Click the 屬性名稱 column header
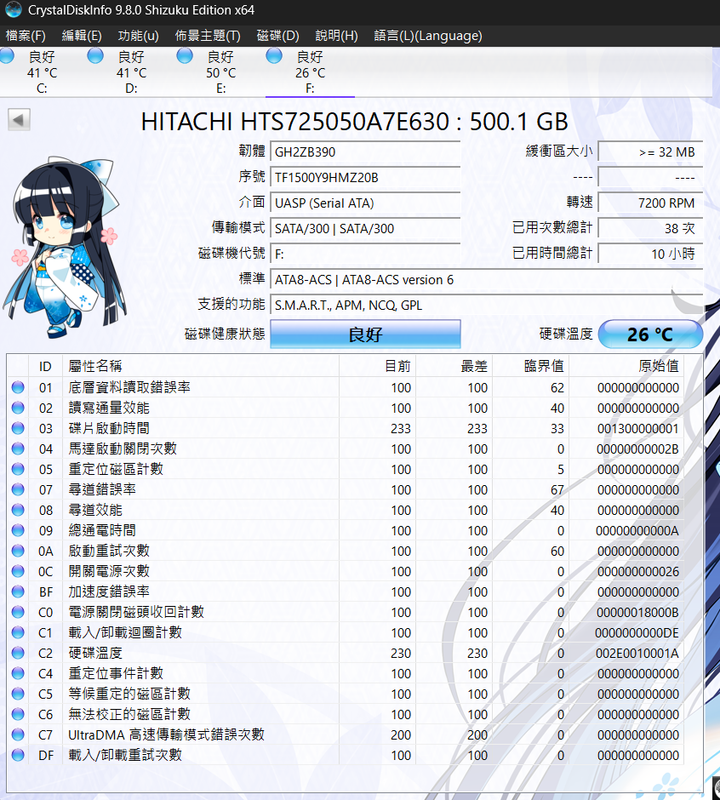This screenshot has height=800, width=720. pyautogui.click(x=201, y=366)
